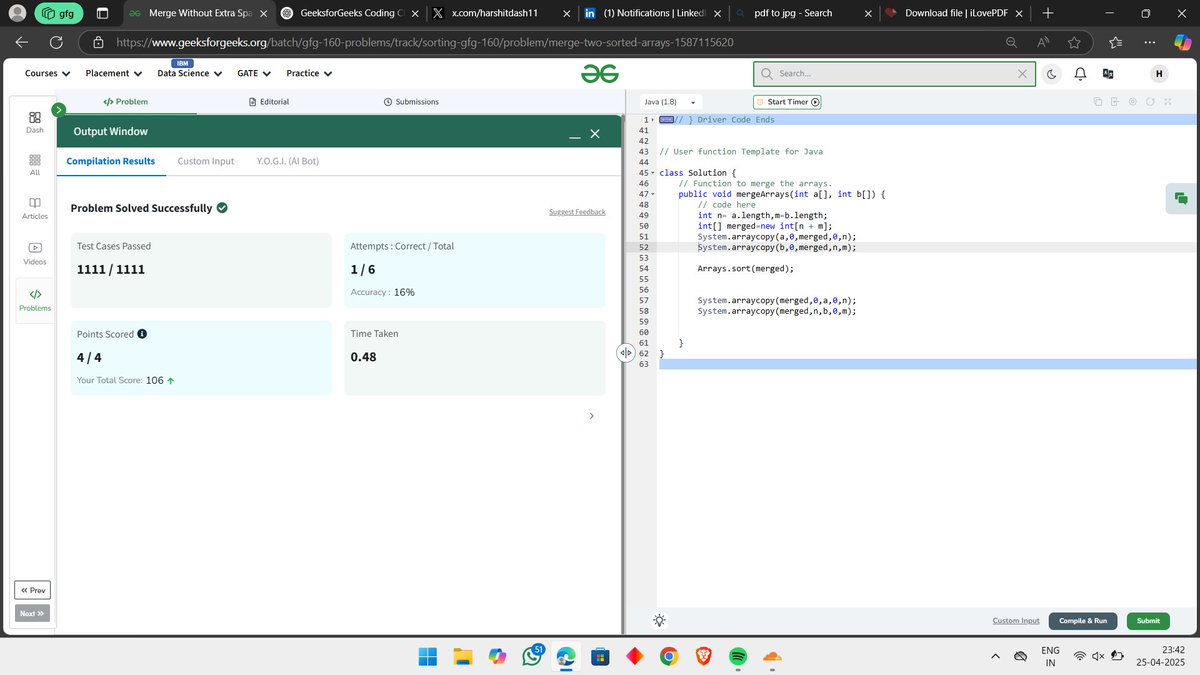Expand the Placement menu
The image size is (1200, 675).
pos(113,73)
